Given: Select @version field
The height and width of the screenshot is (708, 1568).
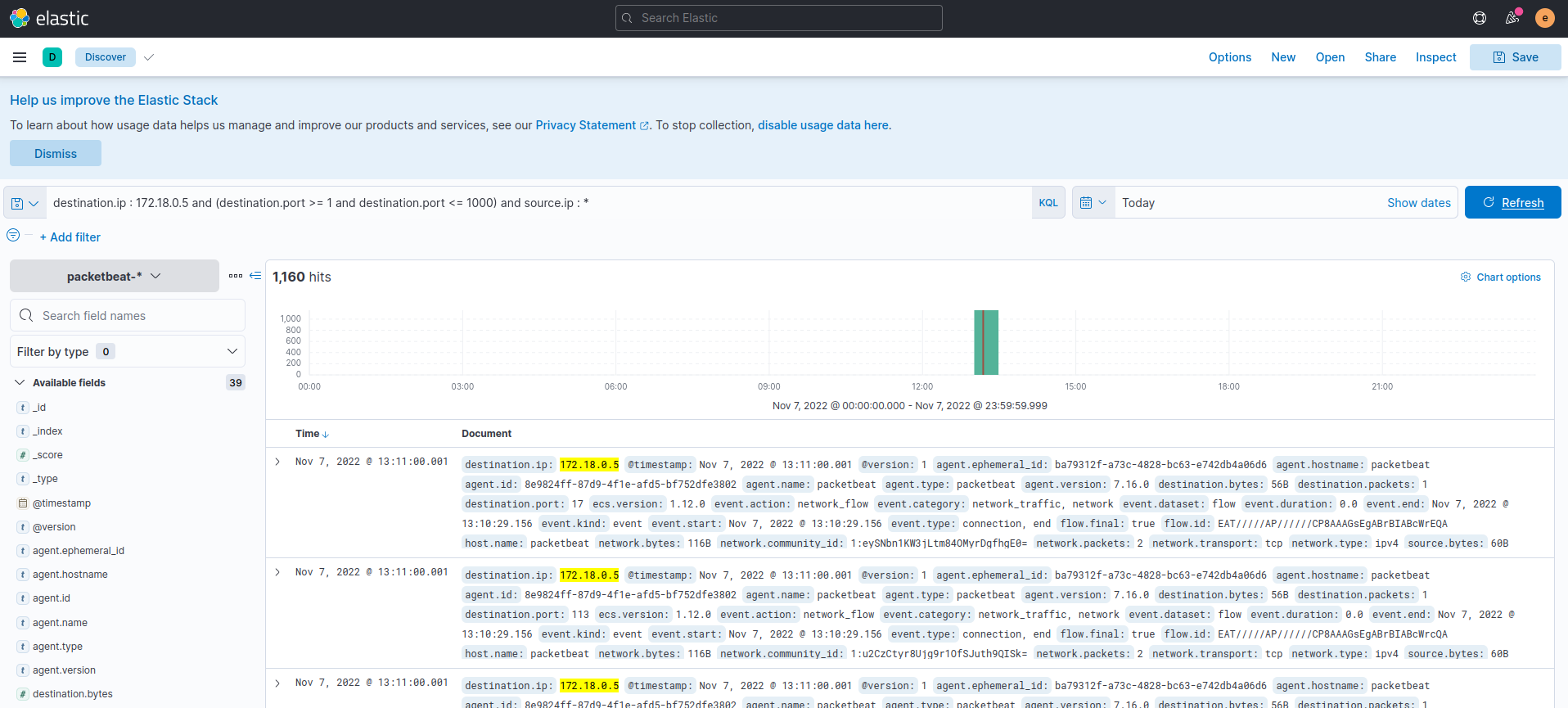Looking at the screenshot, I should (x=54, y=527).
